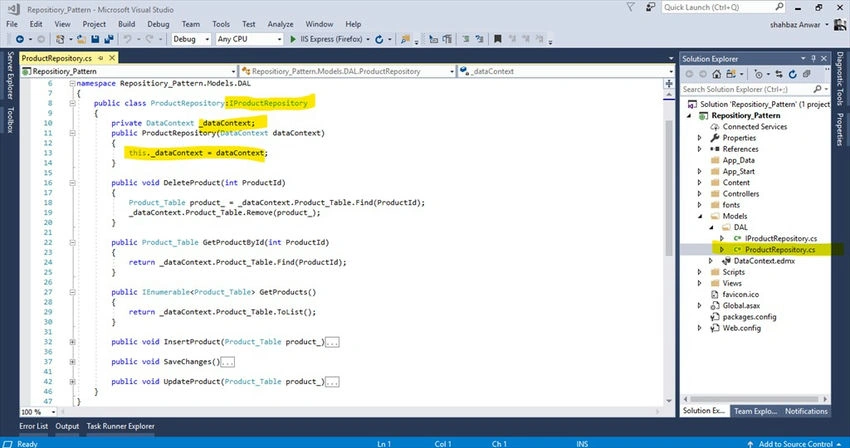Click Add to Source Control in status bar
This screenshot has width=850, height=448.
pyautogui.click(x=795, y=444)
